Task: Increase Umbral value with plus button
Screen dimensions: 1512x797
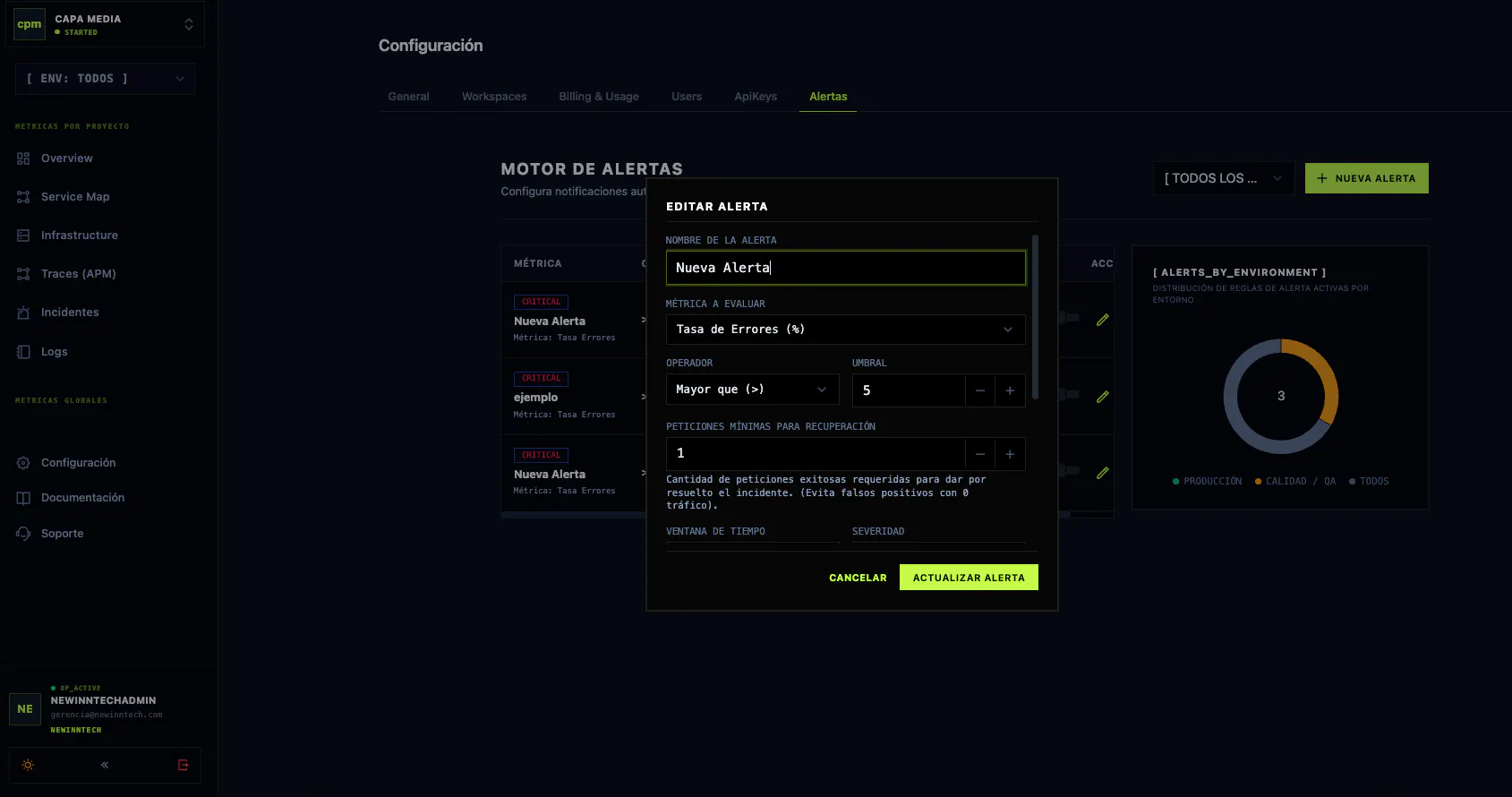Action: pos(1010,390)
